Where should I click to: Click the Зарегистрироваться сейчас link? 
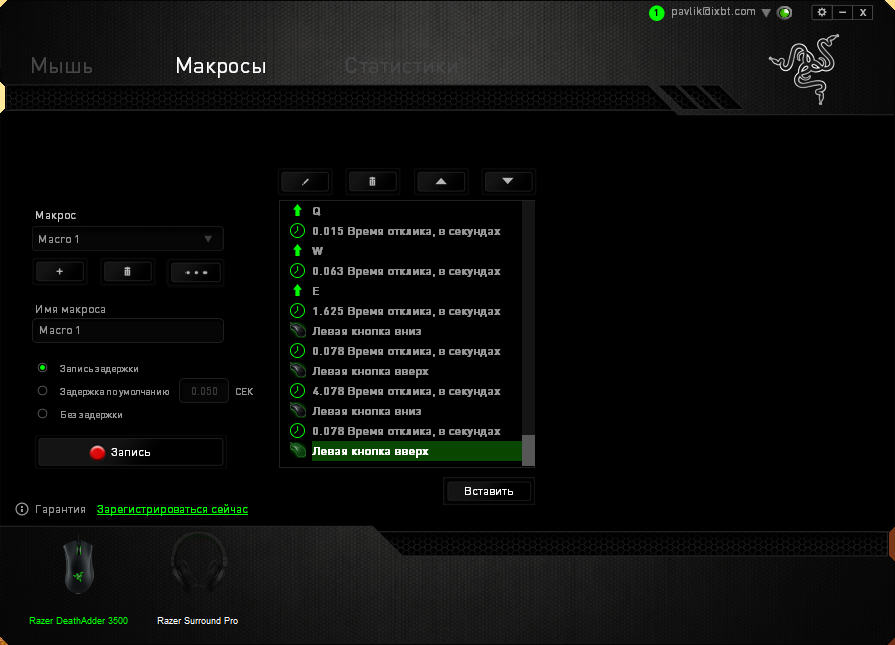172,510
